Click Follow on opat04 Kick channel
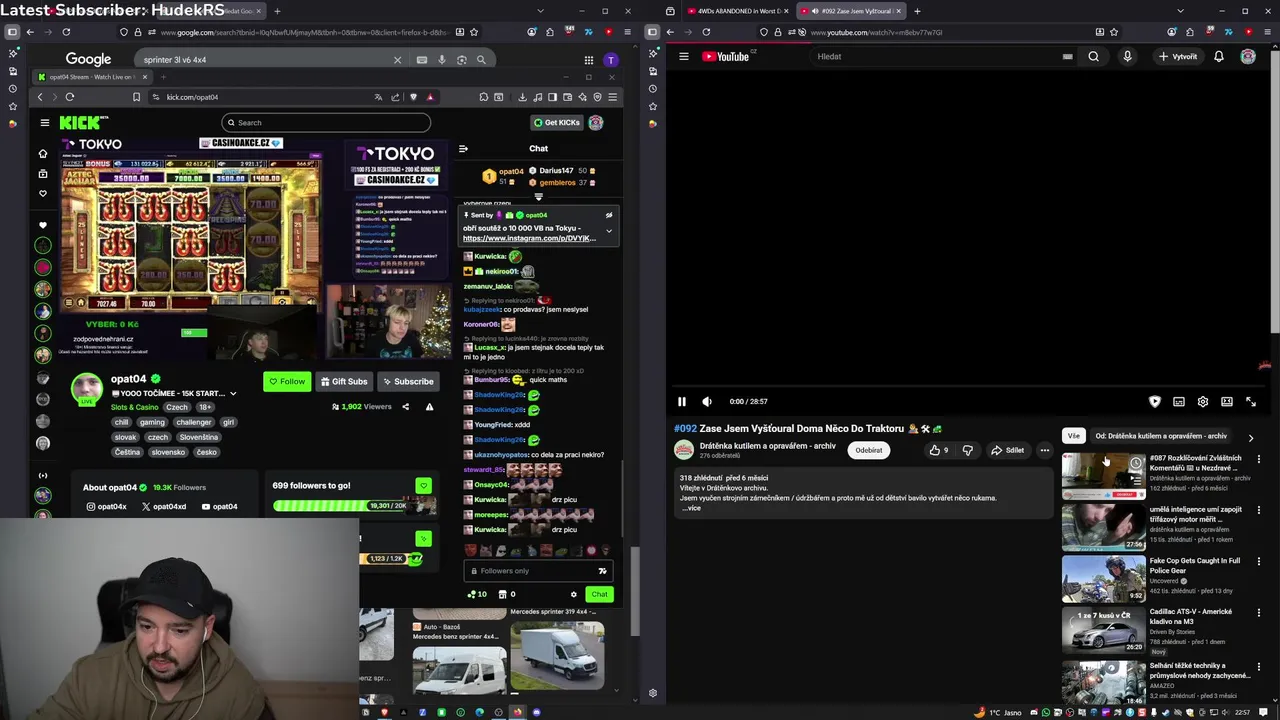The image size is (1280, 720). coord(287,381)
